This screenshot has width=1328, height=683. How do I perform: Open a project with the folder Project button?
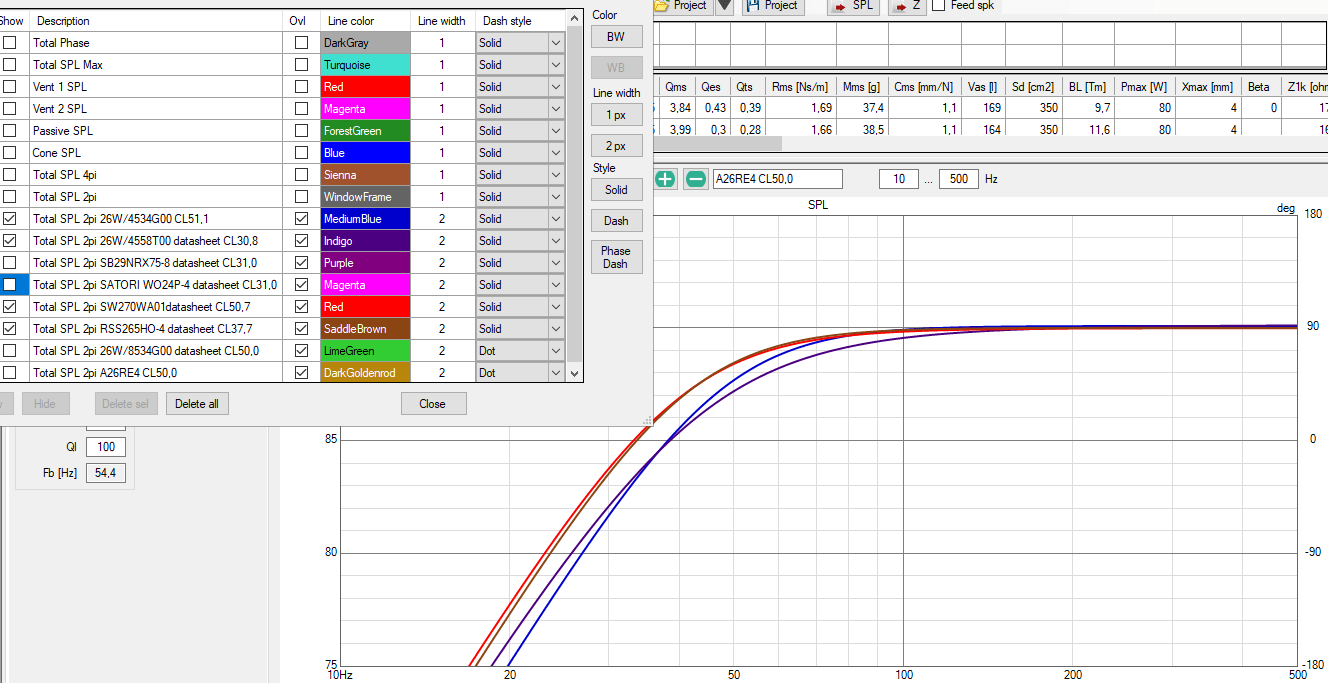click(x=681, y=5)
